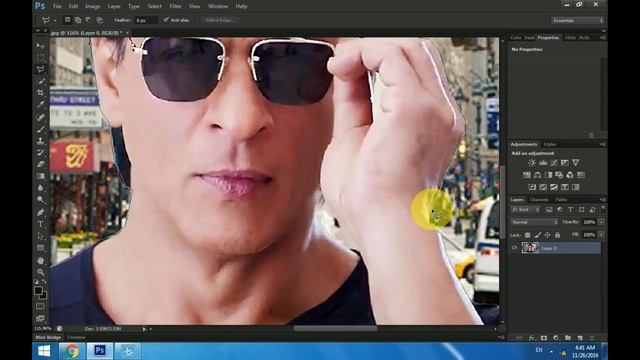Image resolution: width=640 pixels, height=360 pixels.
Task: Select the Brush tool
Action: 40,129
